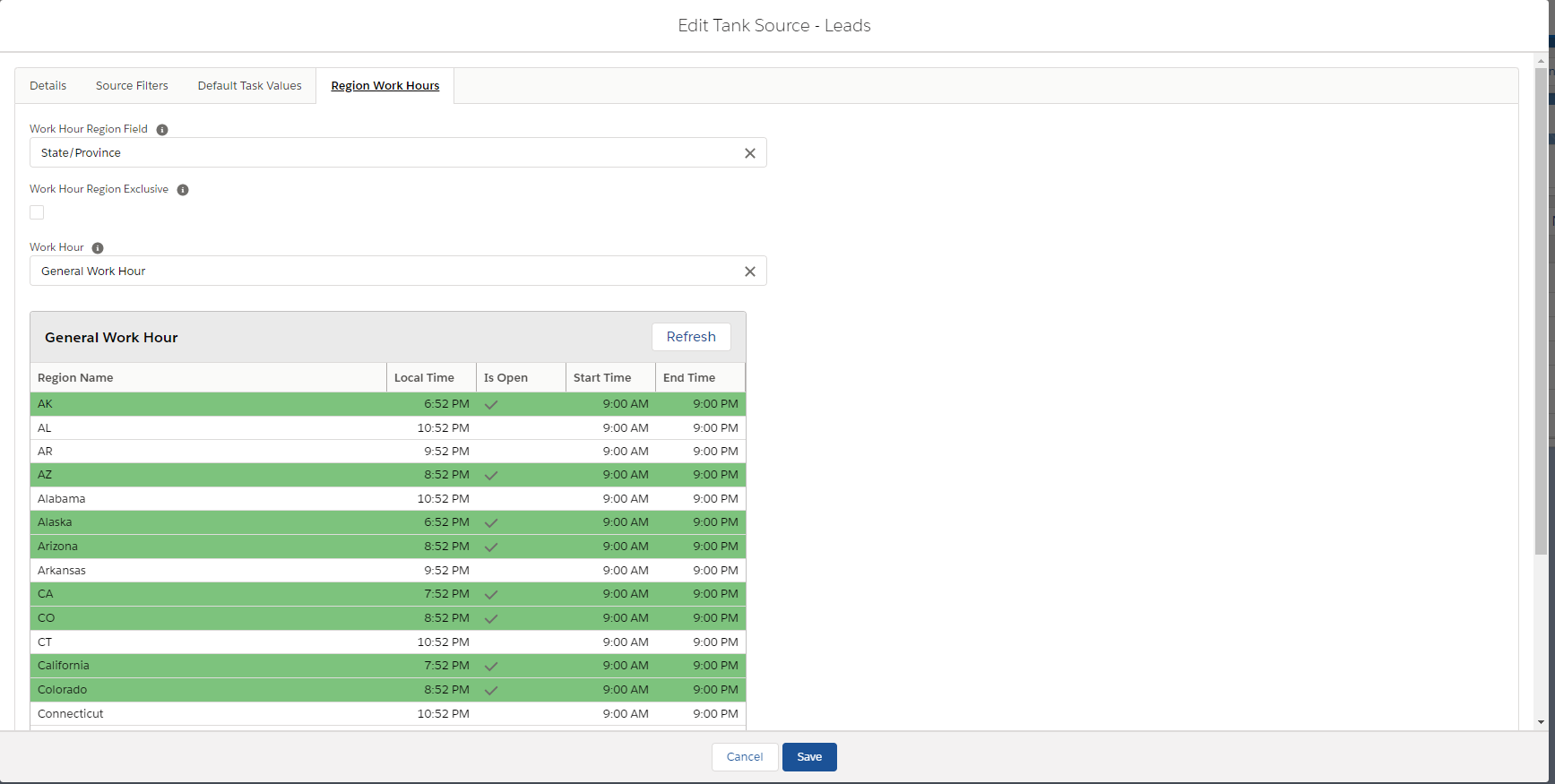Enable the Work Hour Region Exclusive checkbox
The height and width of the screenshot is (784, 1555).
(x=37, y=212)
